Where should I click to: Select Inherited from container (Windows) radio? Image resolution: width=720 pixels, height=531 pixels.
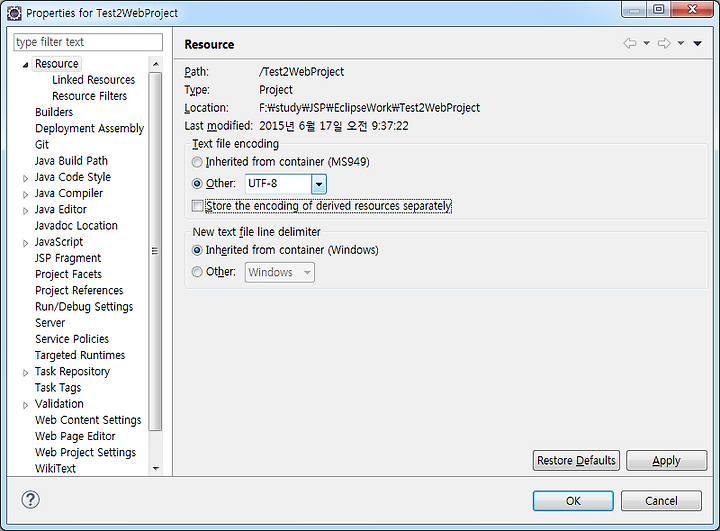(197, 250)
